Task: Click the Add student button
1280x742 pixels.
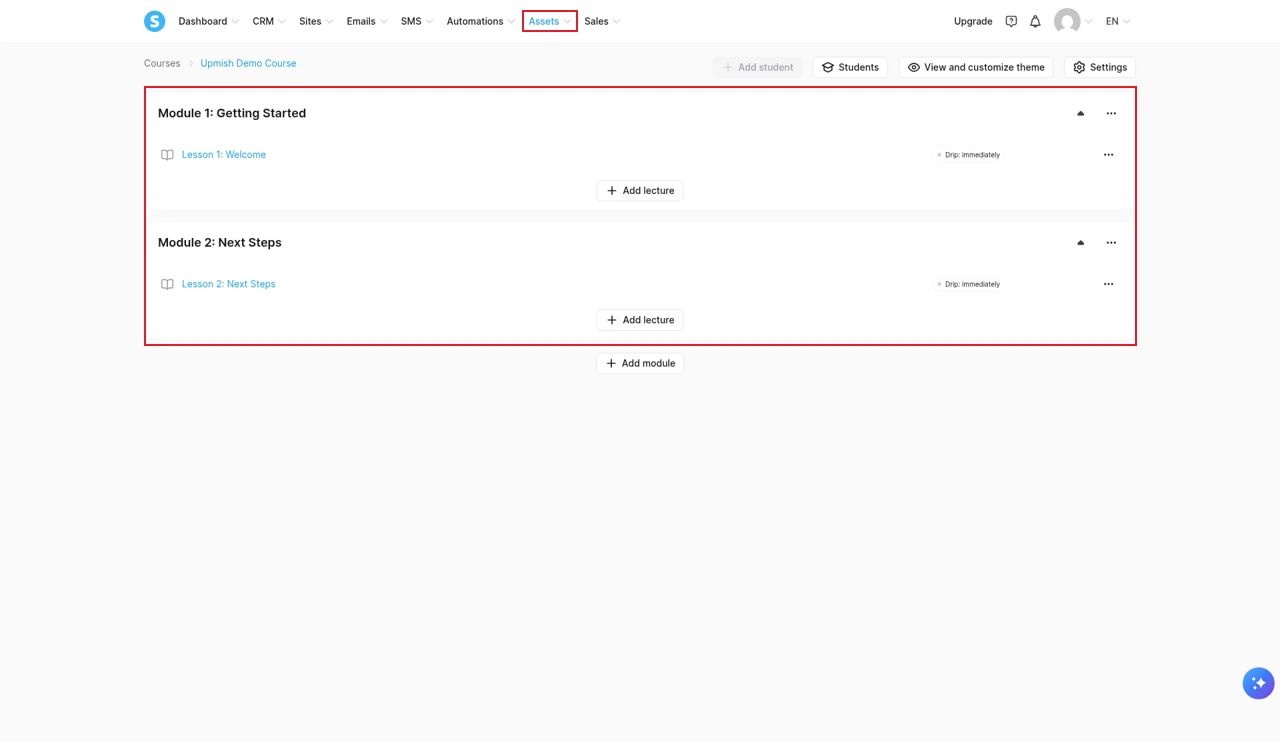Action: [x=758, y=67]
